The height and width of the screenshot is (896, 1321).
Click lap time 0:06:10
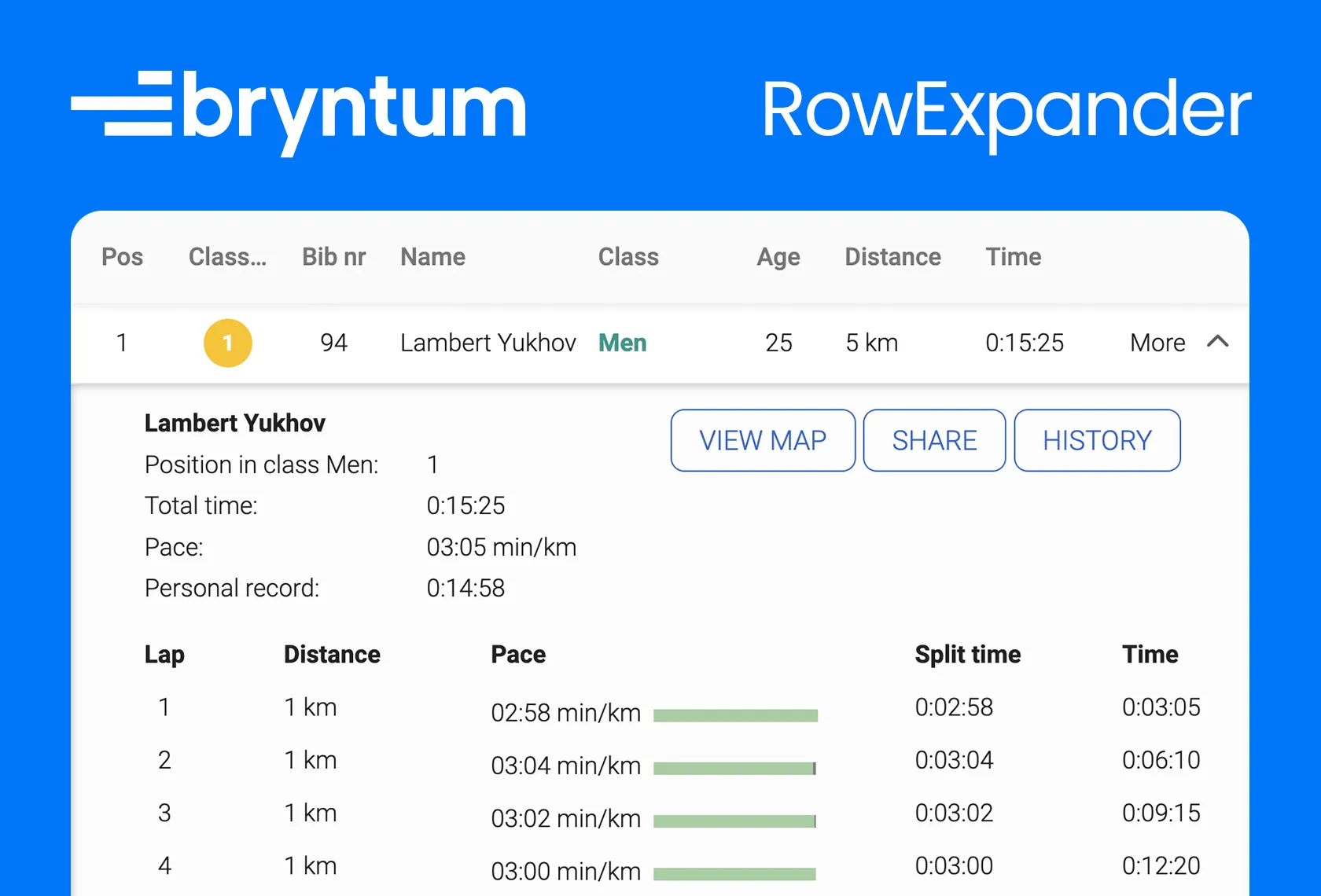pyautogui.click(x=1161, y=760)
